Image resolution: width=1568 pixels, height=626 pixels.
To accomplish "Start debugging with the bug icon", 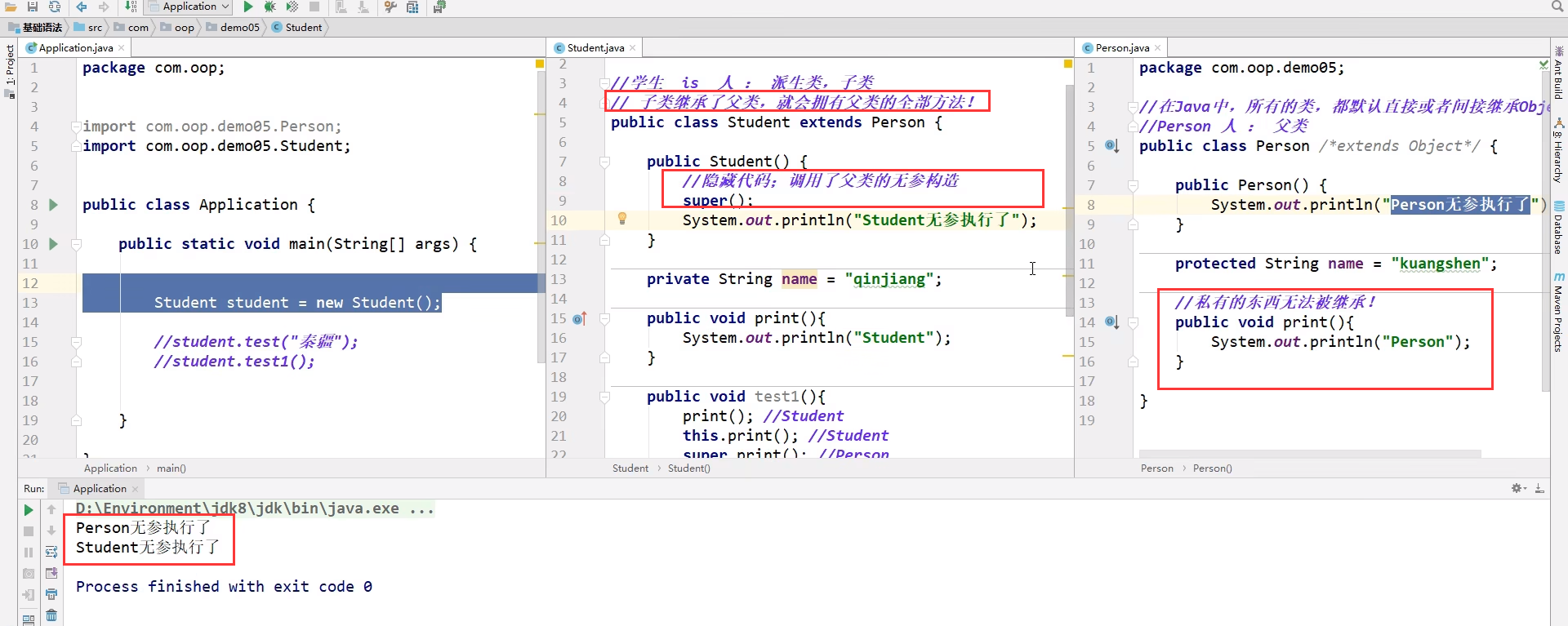I will pos(270,7).
